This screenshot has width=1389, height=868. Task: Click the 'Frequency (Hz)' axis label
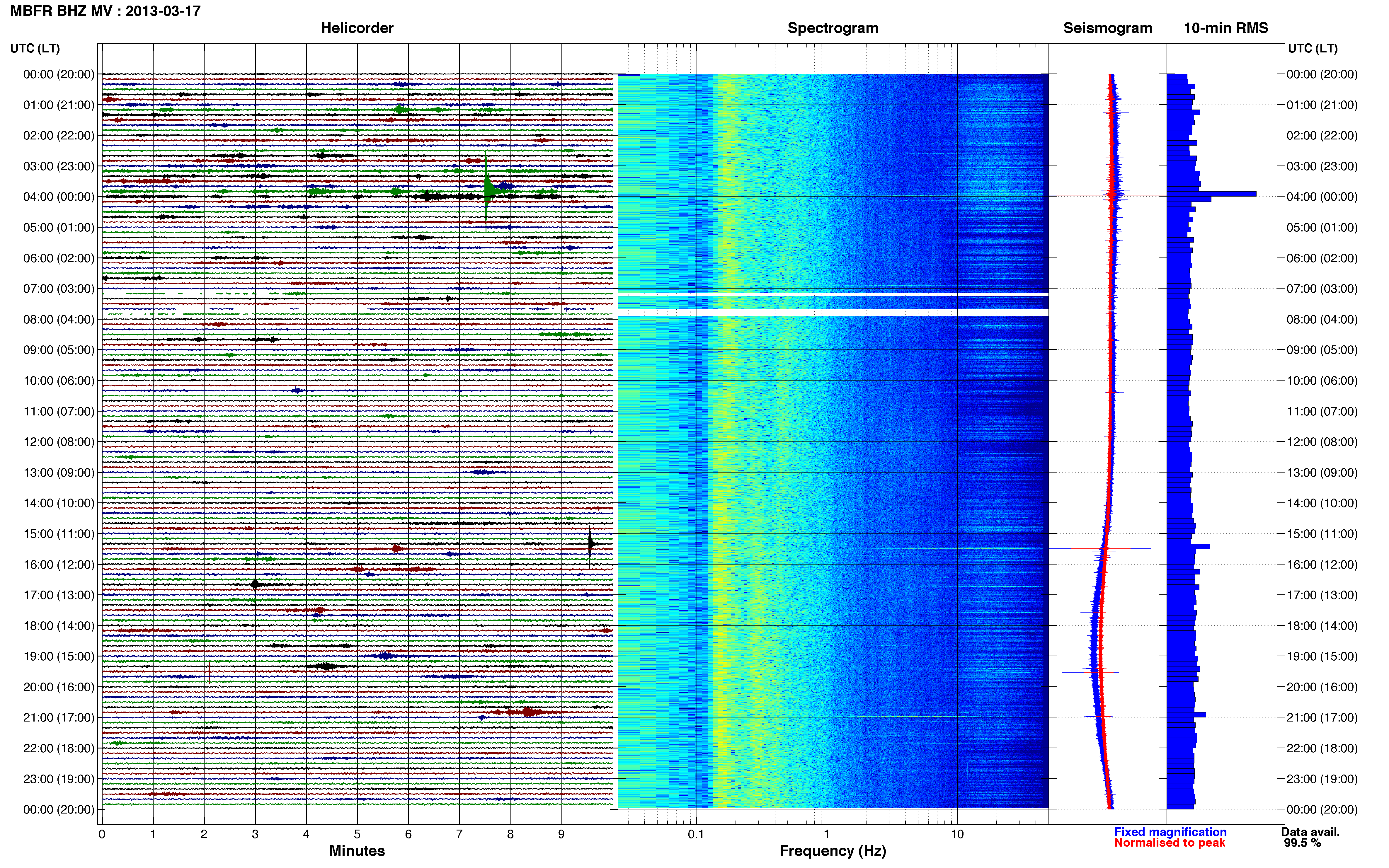pyautogui.click(x=833, y=851)
